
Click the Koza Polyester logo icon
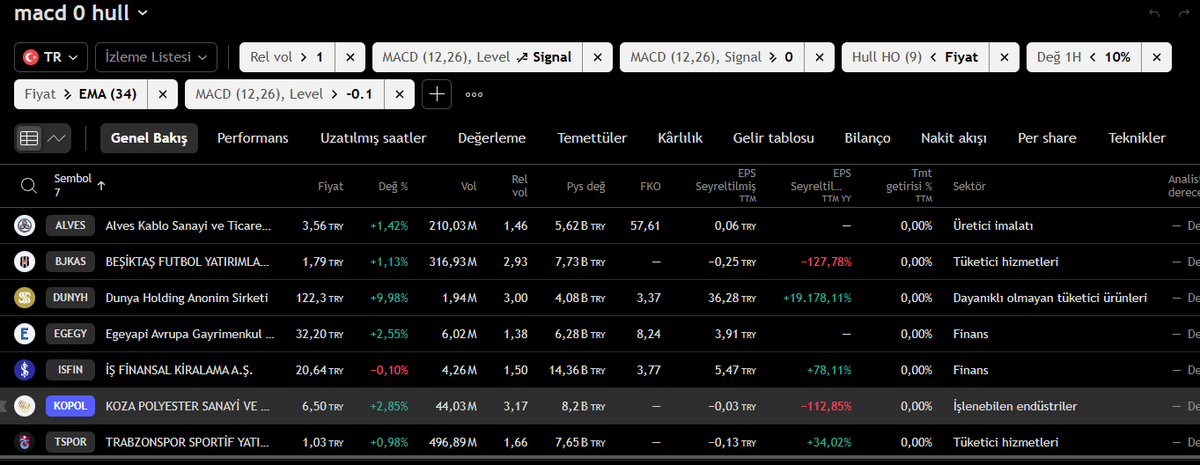pos(24,406)
